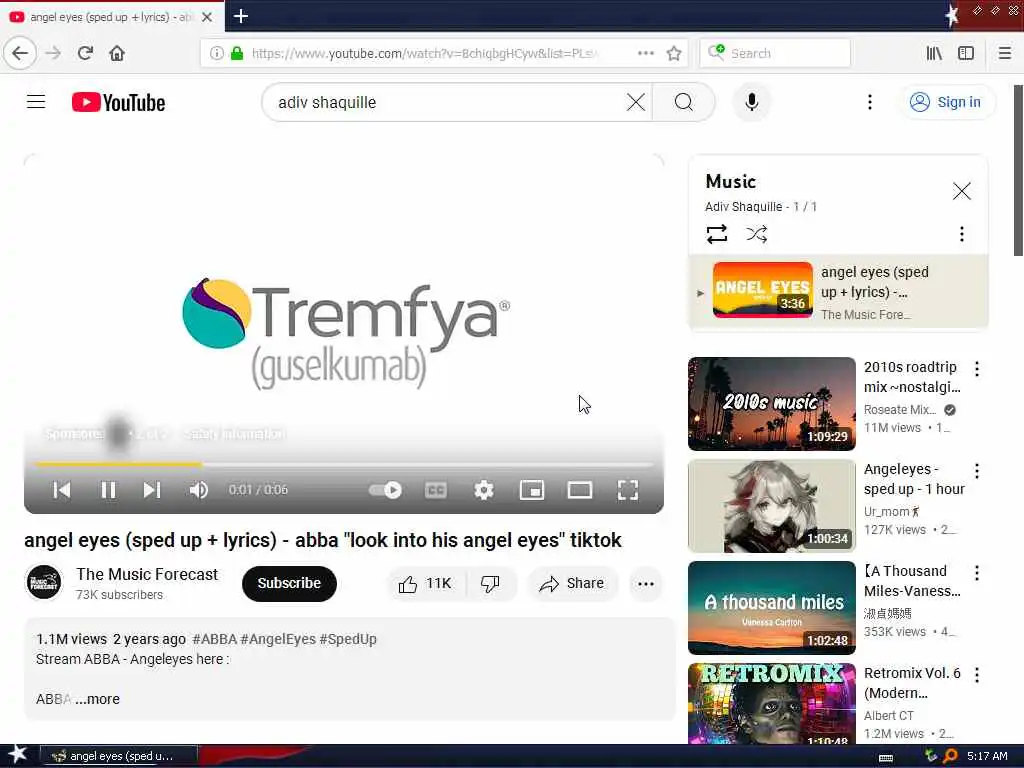Seek using the video progress bar
The image size is (1024, 768).
(x=344, y=464)
